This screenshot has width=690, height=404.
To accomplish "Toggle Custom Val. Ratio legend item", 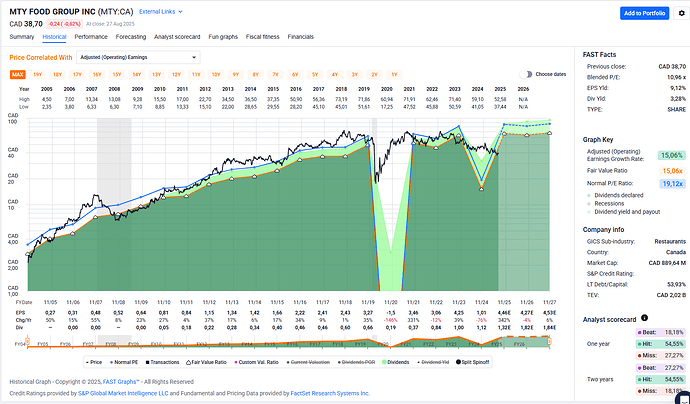I will click(256, 362).
